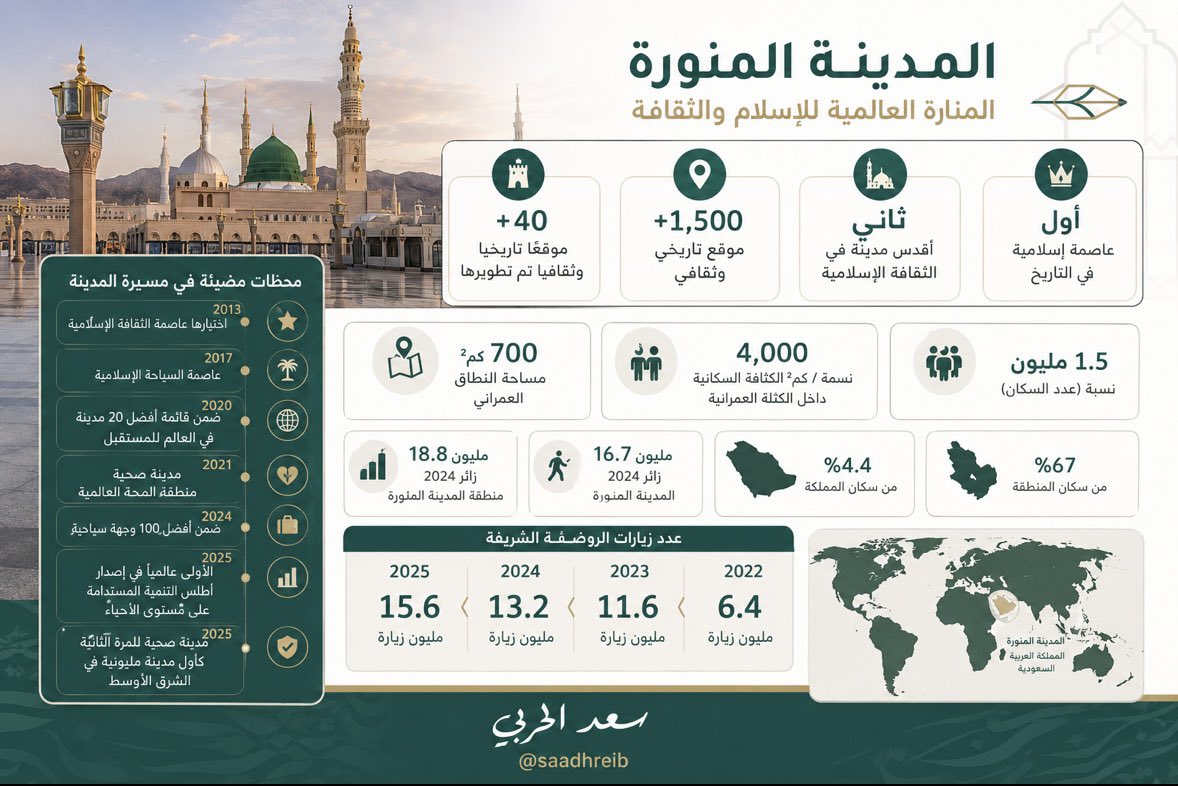This screenshot has width=1178, height=786.
Task: Click the shield checkmark icon for last 2025 milestone
Action: coord(287,647)
